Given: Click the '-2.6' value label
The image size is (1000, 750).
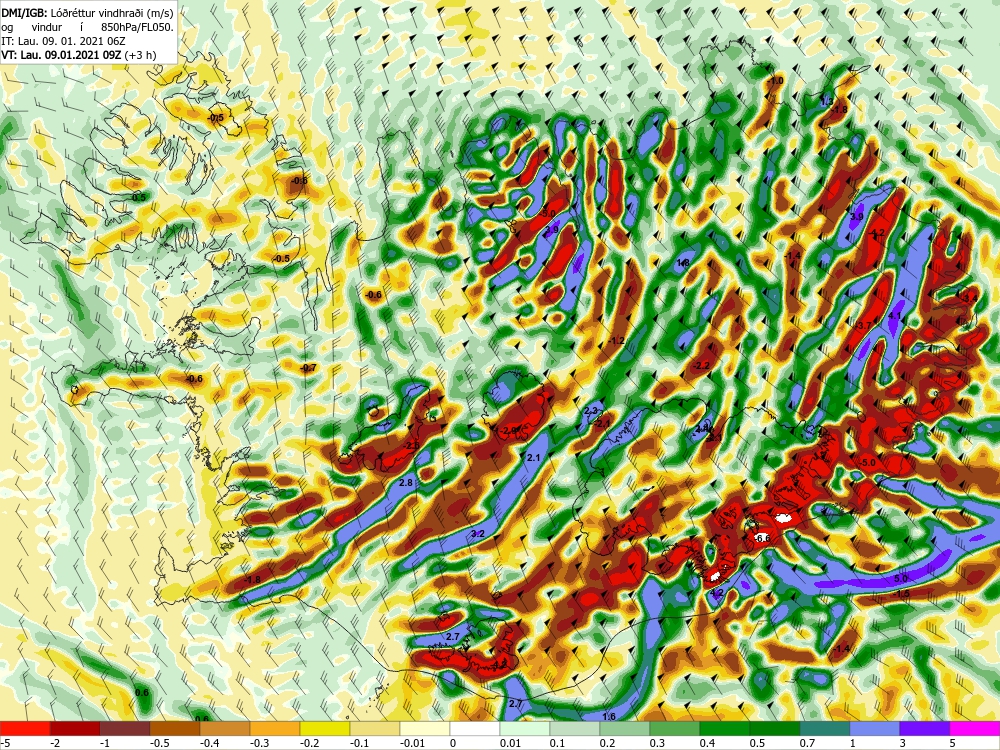Looking at the screenshot, I should [413, 445].
